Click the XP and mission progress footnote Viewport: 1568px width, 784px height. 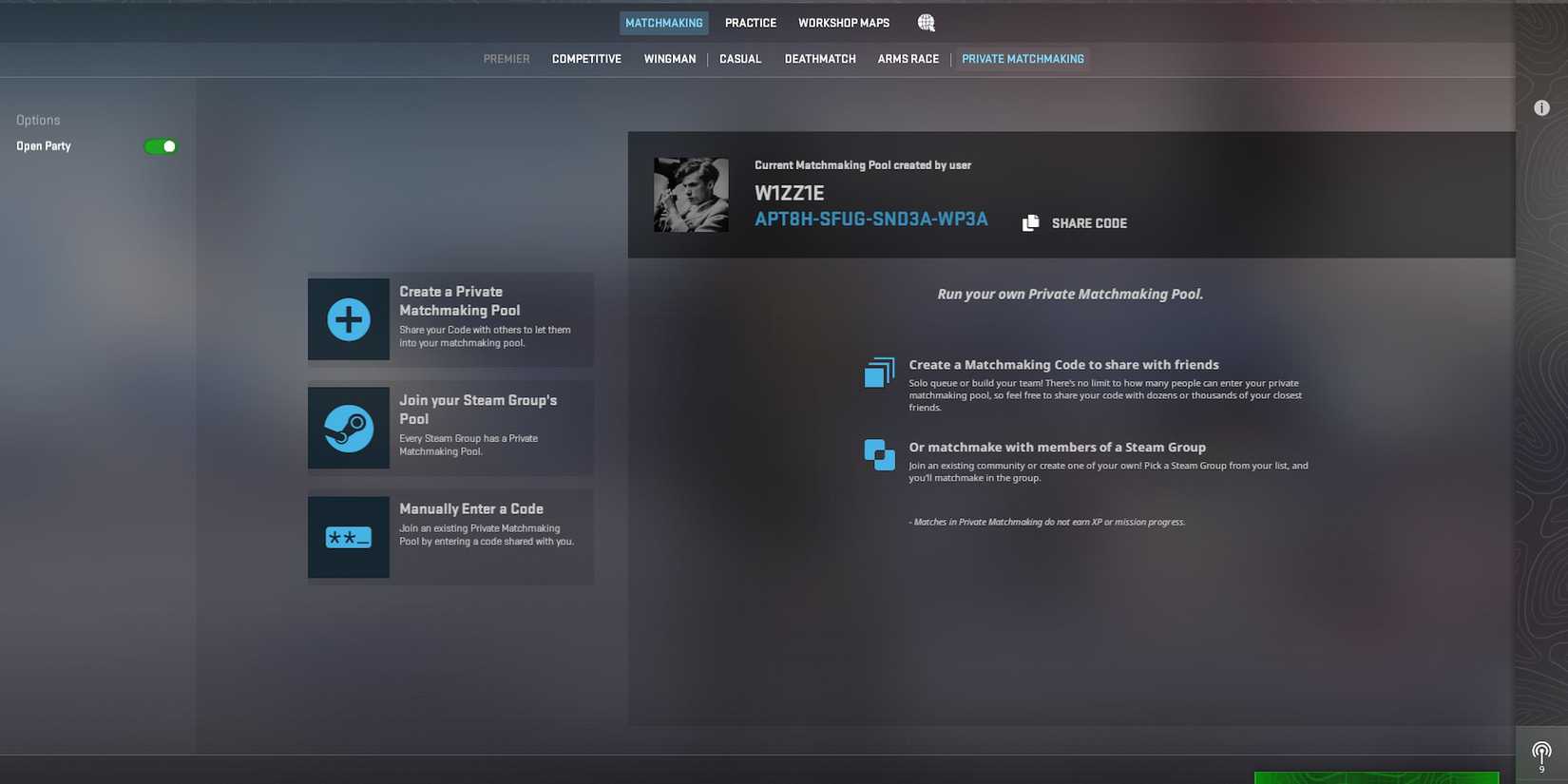(x=1047, y=522)
